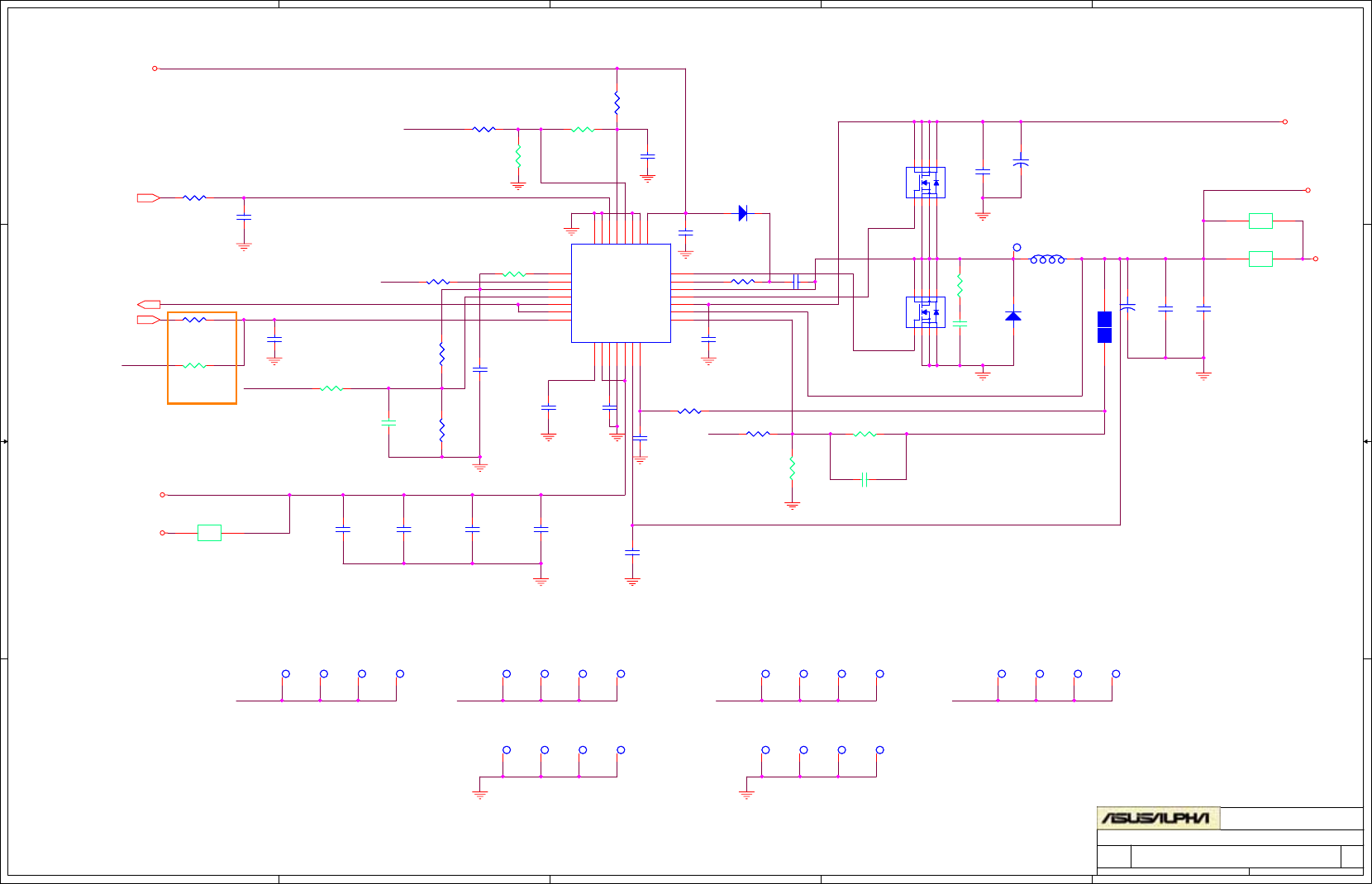
Task: Click the output inductor coil symbol
Action: click(1047, 259)
